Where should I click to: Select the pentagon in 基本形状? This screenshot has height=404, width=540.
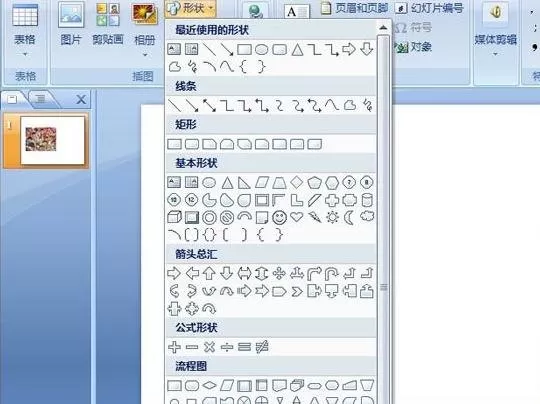coord(314,183)
